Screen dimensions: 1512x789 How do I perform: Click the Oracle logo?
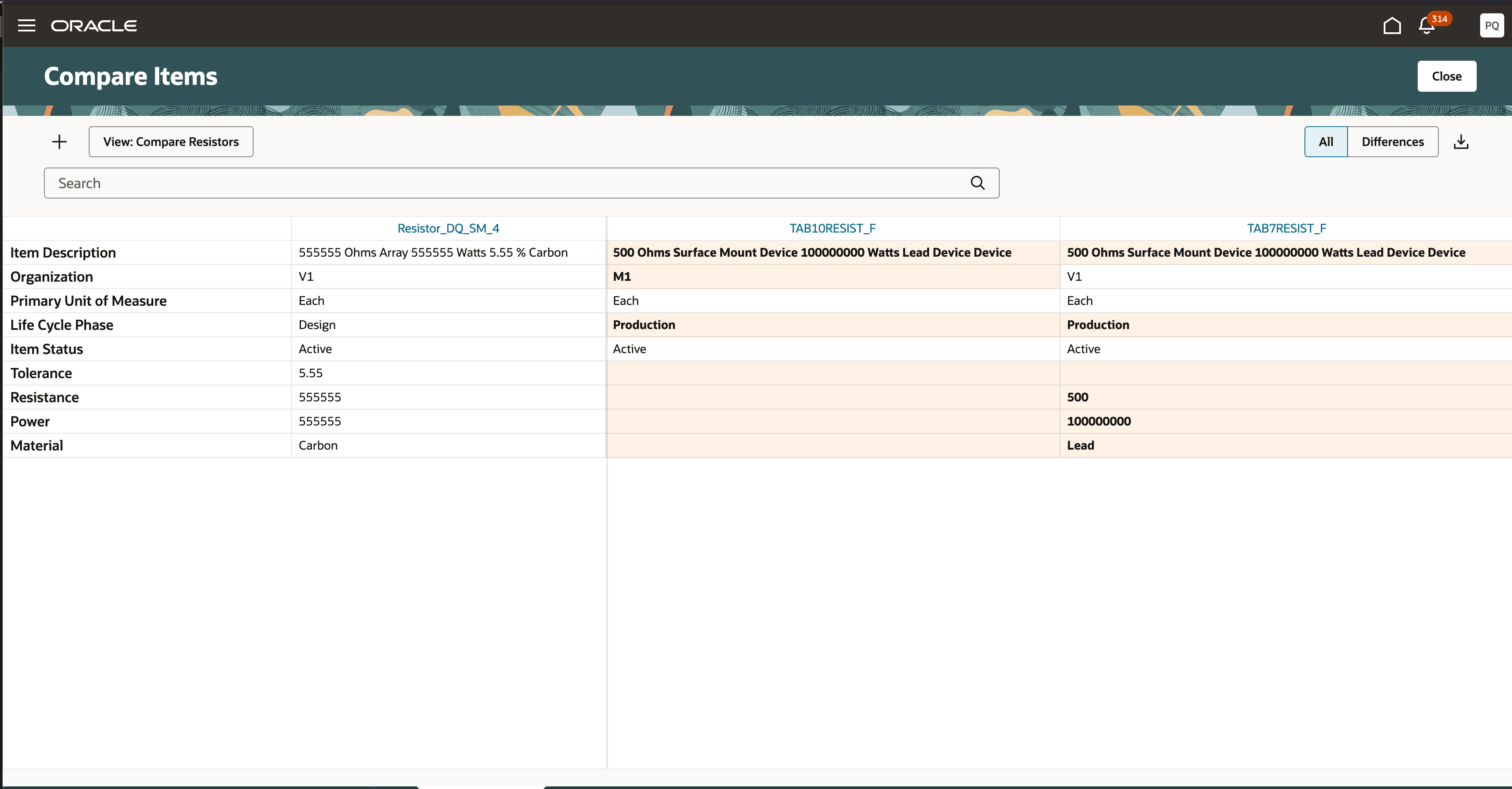point(94,26)
